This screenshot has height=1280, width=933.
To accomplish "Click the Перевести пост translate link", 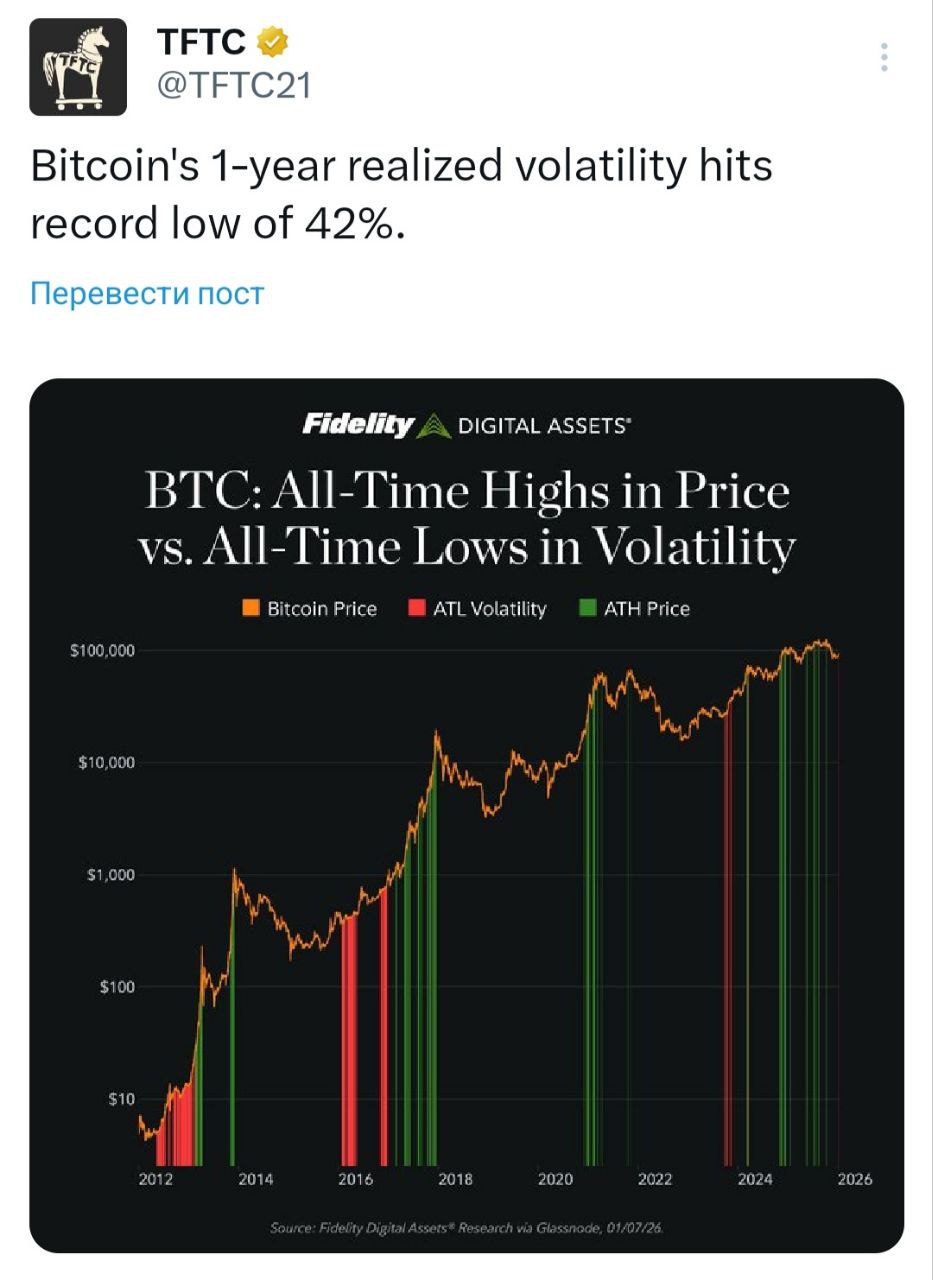I will tap(147, 294).
